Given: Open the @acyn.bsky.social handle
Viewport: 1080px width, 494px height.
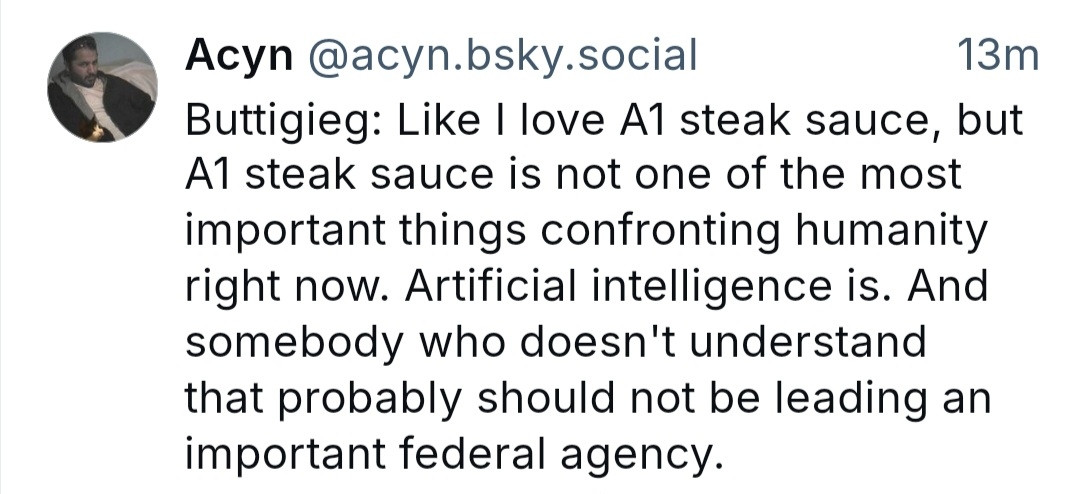Looking at the screenshot, I should pyautogui.click(x=503, y=57).
